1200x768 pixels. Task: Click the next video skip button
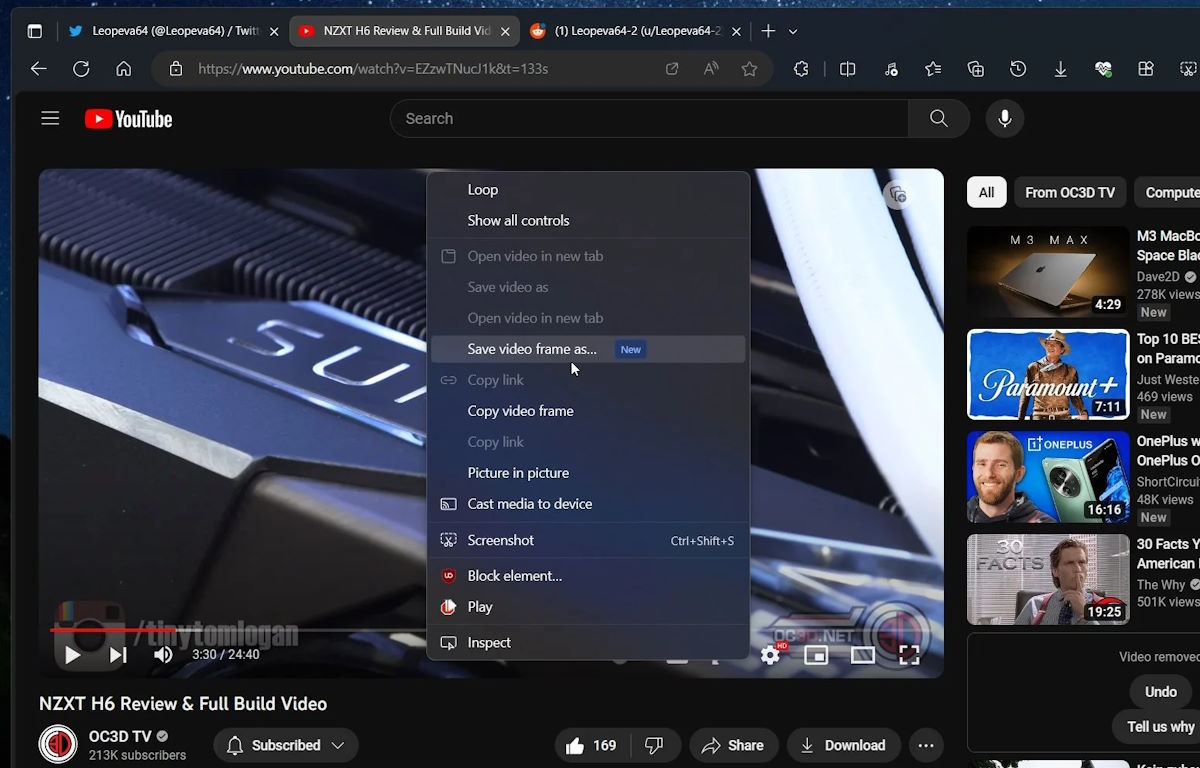tap(117, 655)
